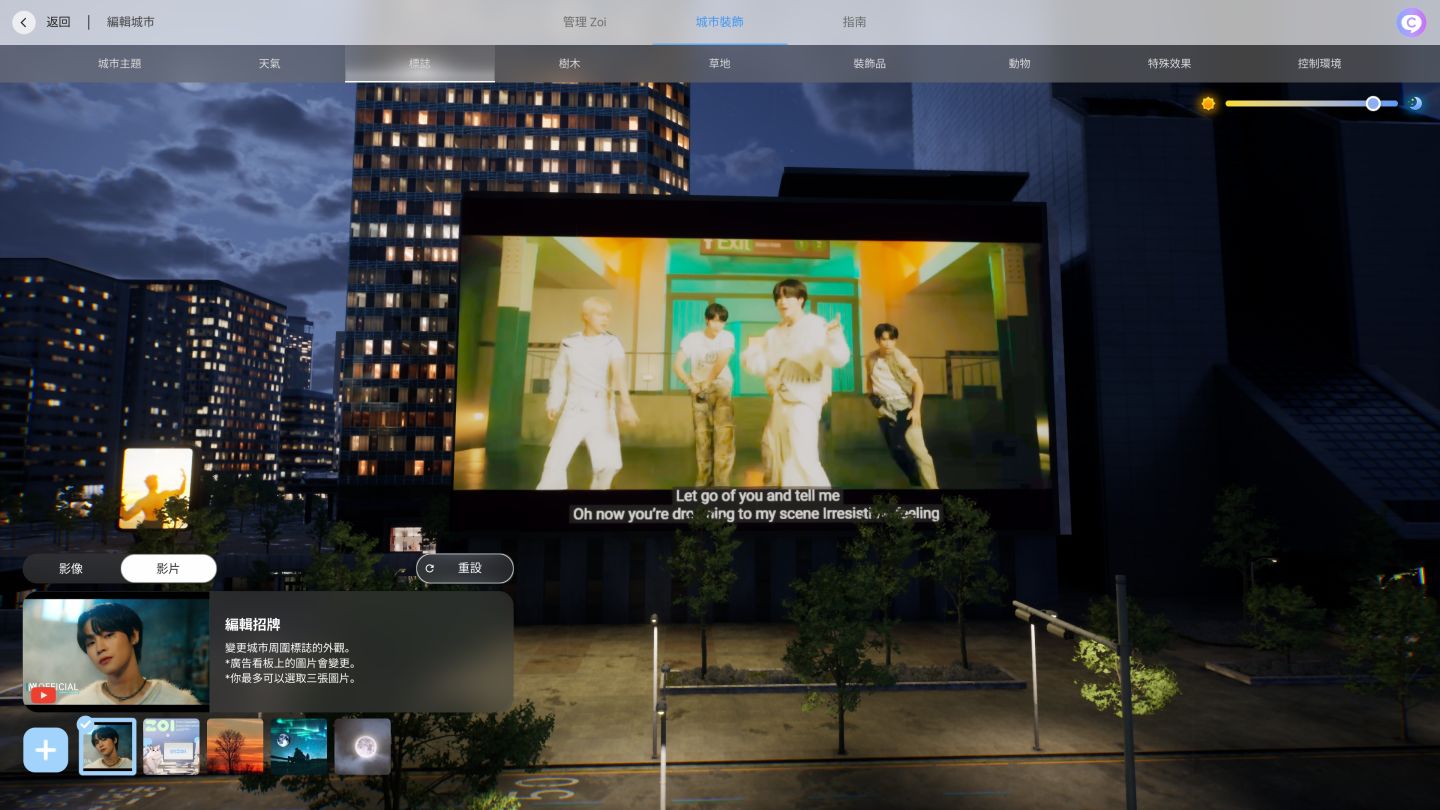Switch to 影像 (image) mode
Viewport: 1440px width, 810px height.
pyautogui.click(x=71, y=568)
